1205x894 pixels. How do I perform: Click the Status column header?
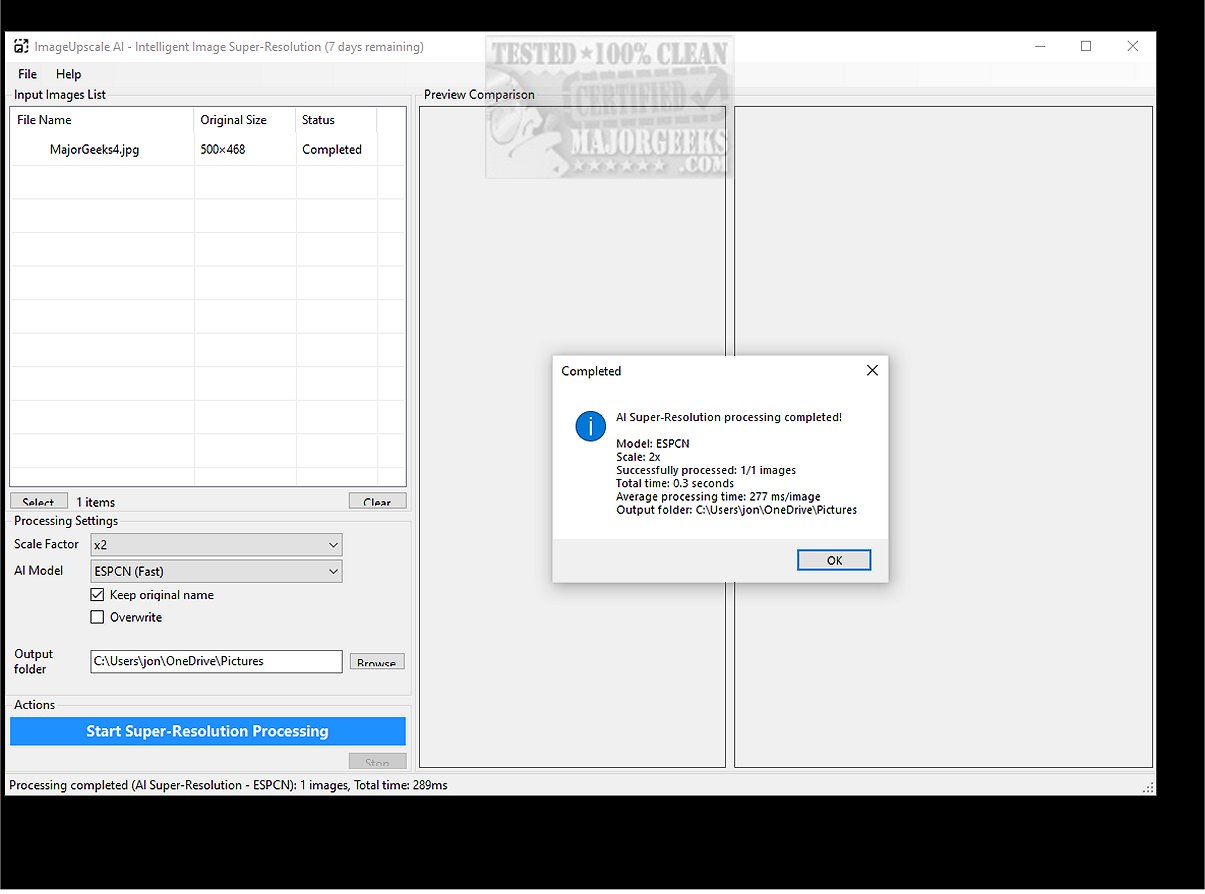coord(337,120)
